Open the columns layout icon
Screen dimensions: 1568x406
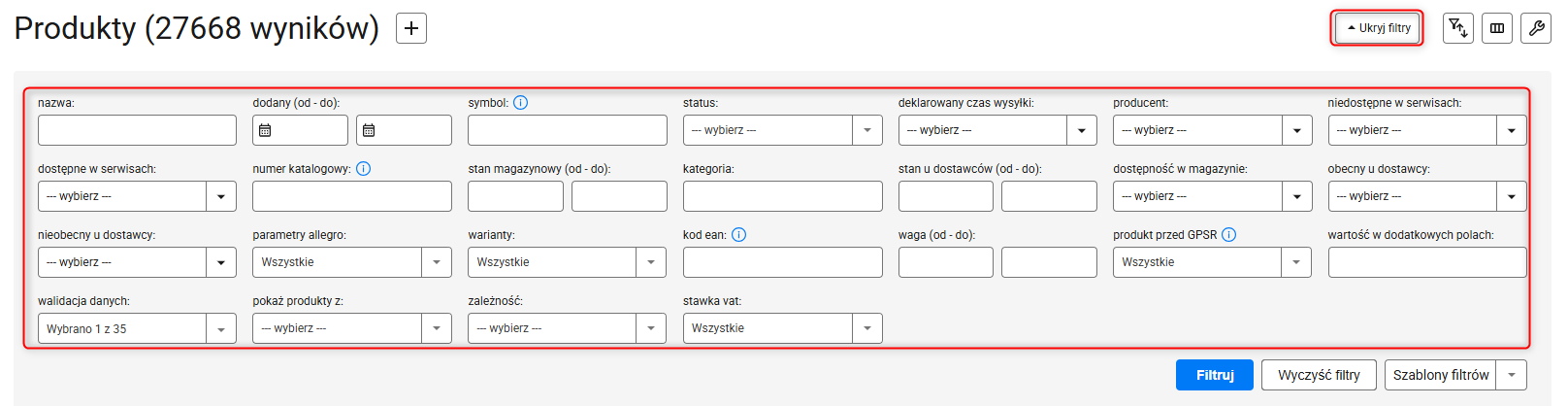pos(1497,28)
